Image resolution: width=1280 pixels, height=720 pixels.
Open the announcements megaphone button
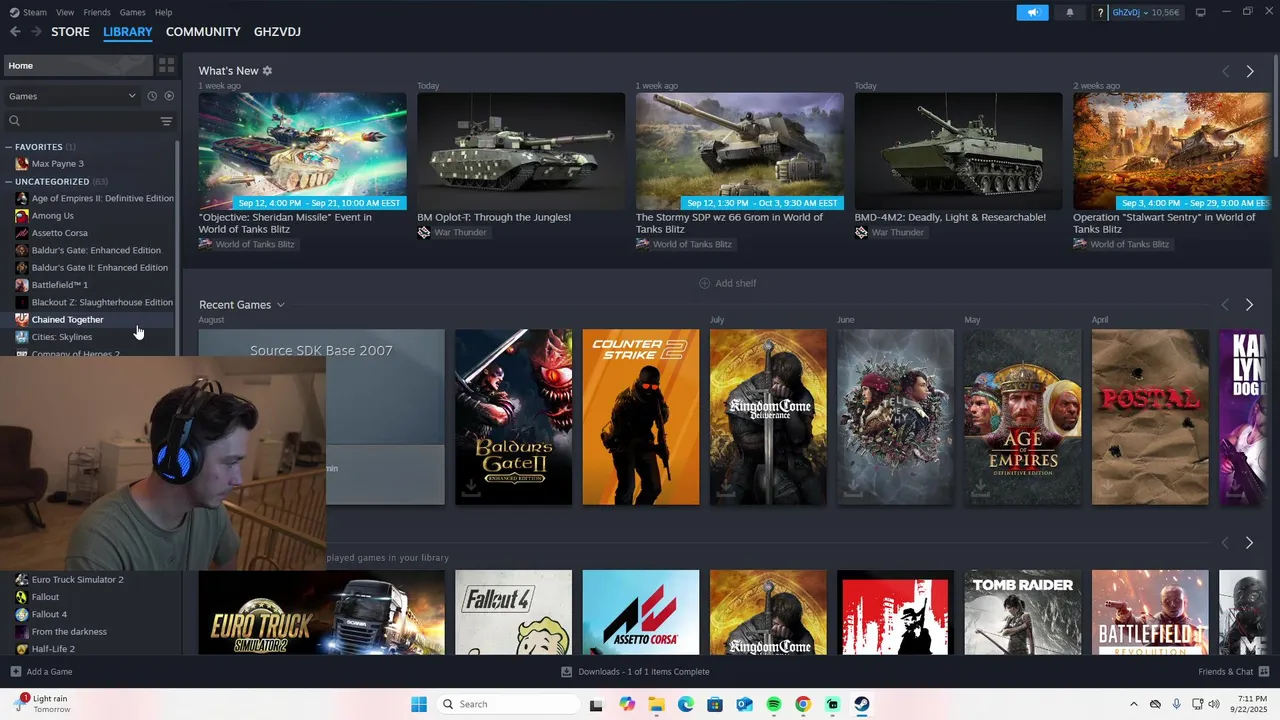[x=1032, y=12]
